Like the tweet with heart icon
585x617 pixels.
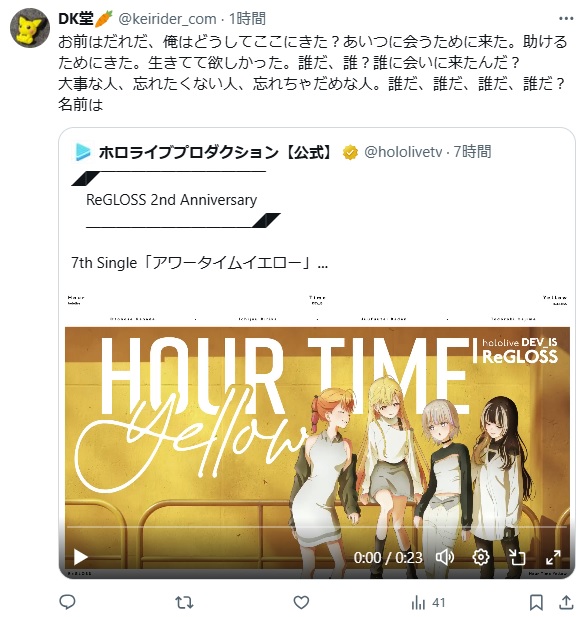click(x=301, y=602)
